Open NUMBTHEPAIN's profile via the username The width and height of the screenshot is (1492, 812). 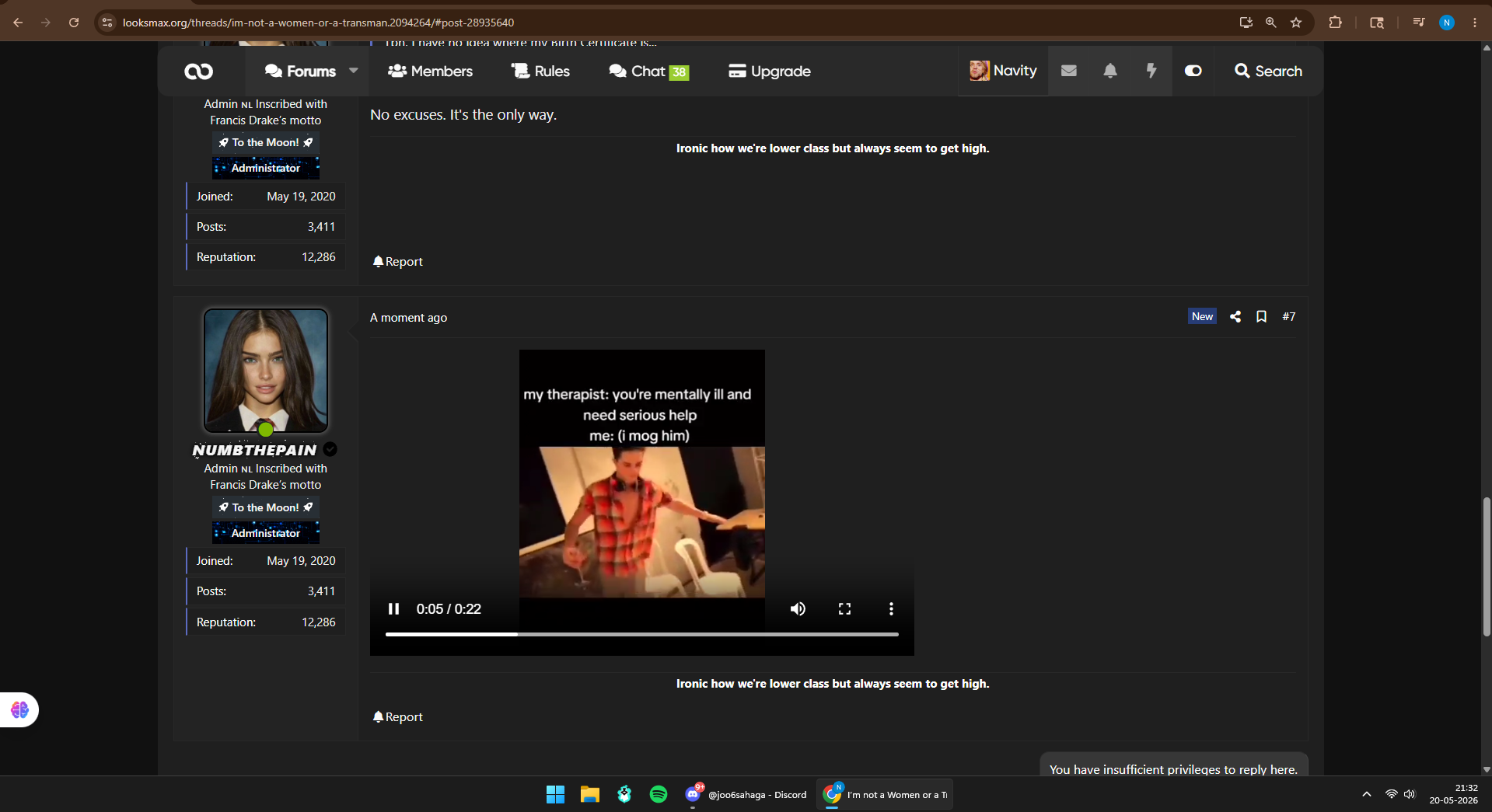tap(254, 450)
